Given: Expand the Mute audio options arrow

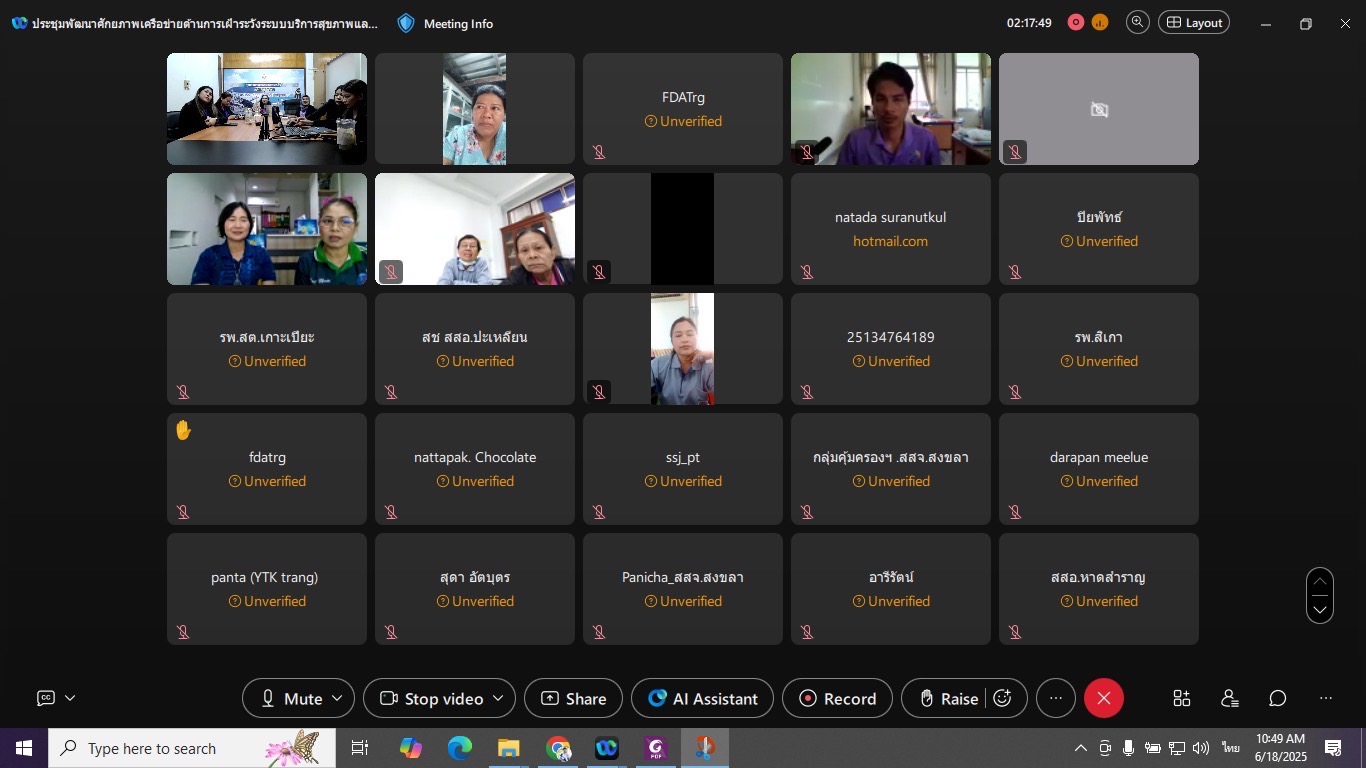Looking at the screenshot, I should click(x=337, y=698).
